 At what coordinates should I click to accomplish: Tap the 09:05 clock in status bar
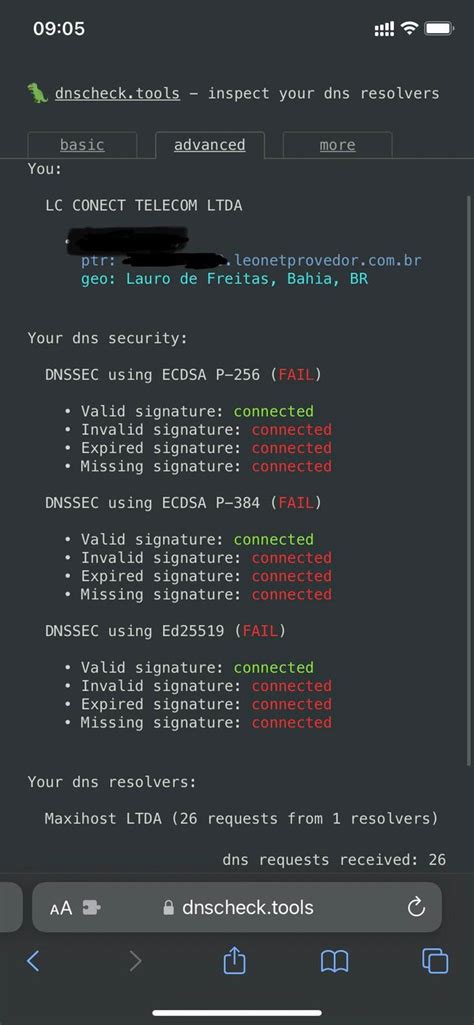click(x=59, y=29)
